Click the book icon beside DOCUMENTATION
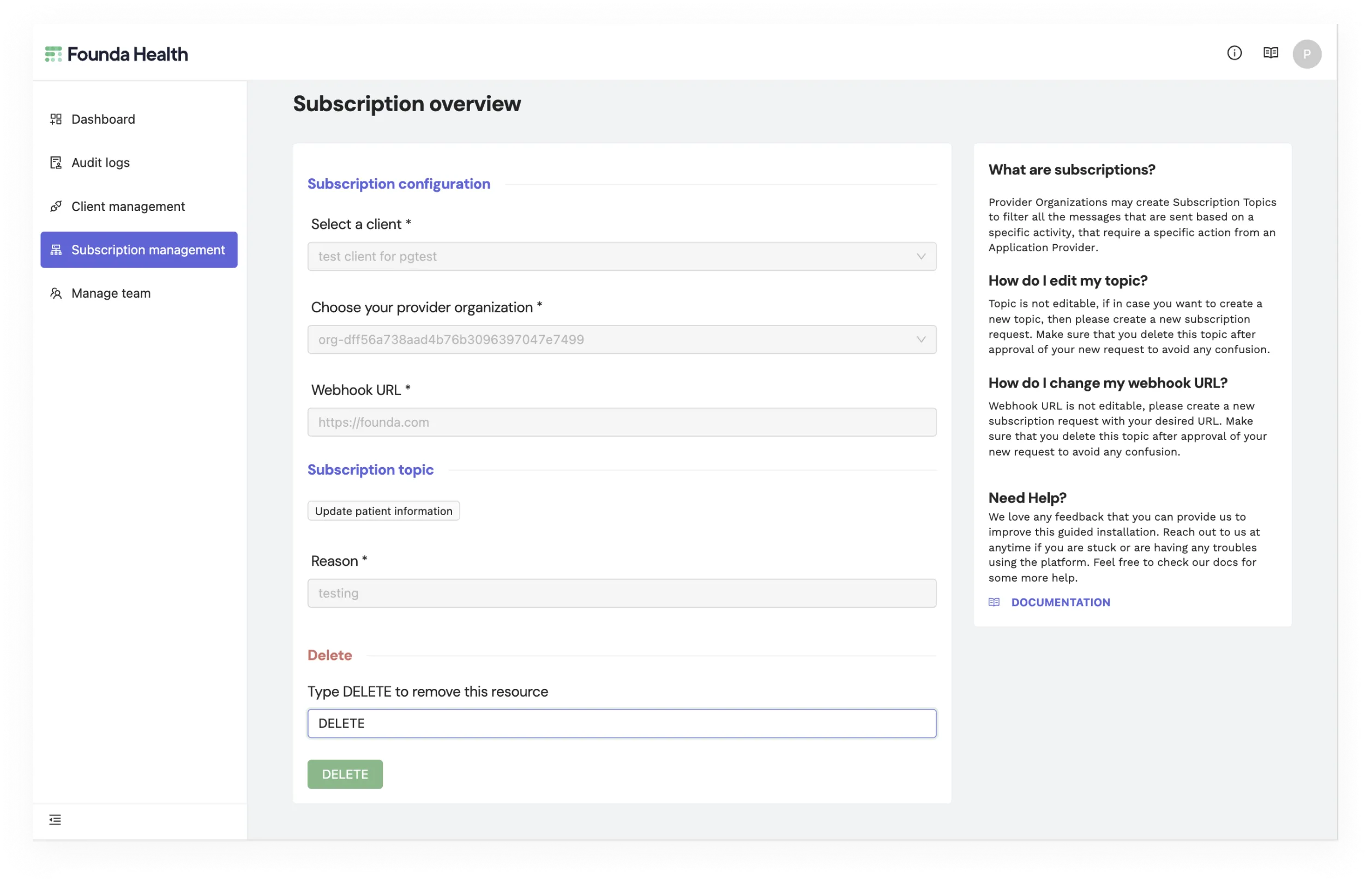1372x883 pixels. [994, 602]
